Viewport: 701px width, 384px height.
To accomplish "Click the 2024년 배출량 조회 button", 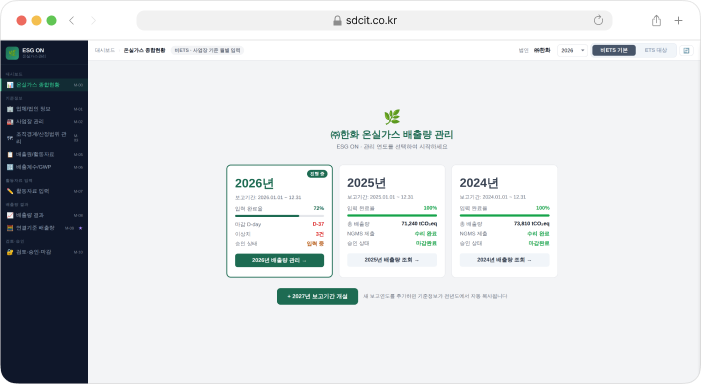I will [x=504, y=260].
